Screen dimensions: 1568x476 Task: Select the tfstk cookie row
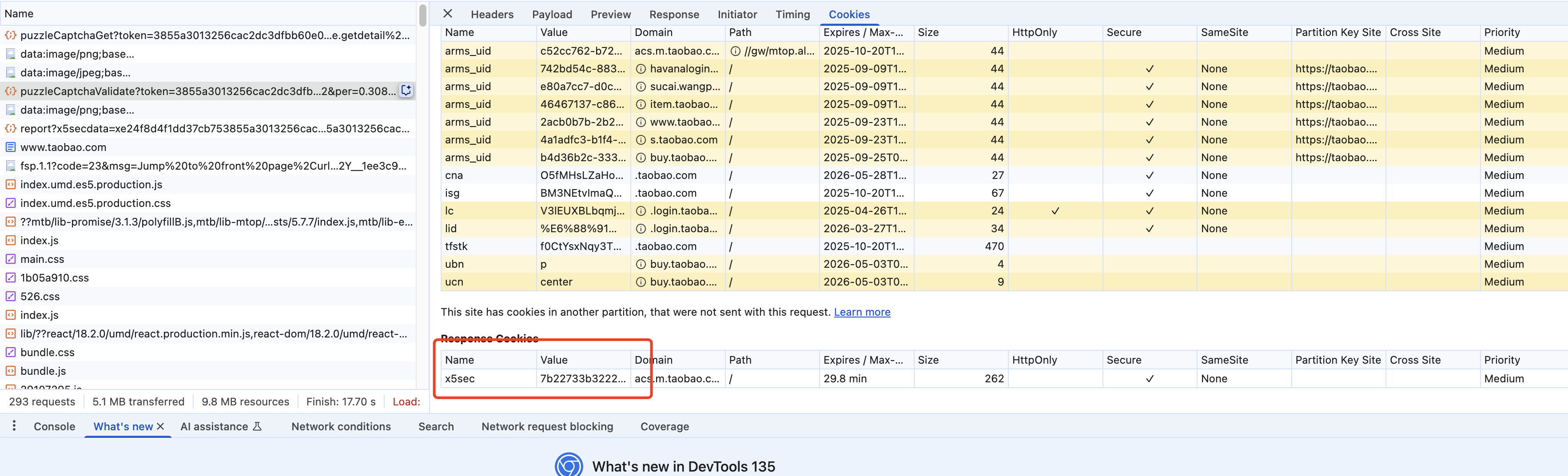pyautogui.click(x=1004, y=246)
